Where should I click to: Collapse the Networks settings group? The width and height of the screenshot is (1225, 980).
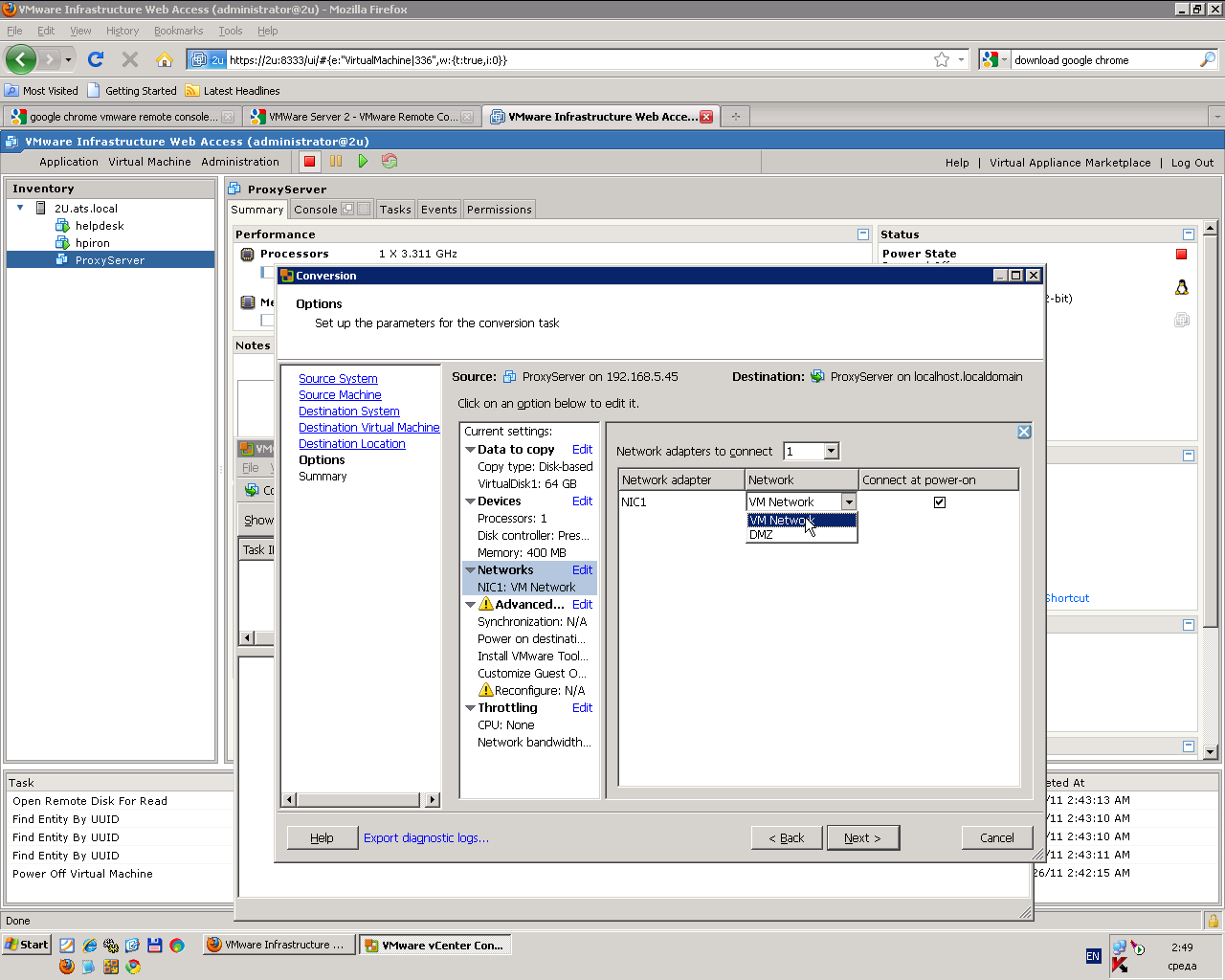(x=470, y=570)
